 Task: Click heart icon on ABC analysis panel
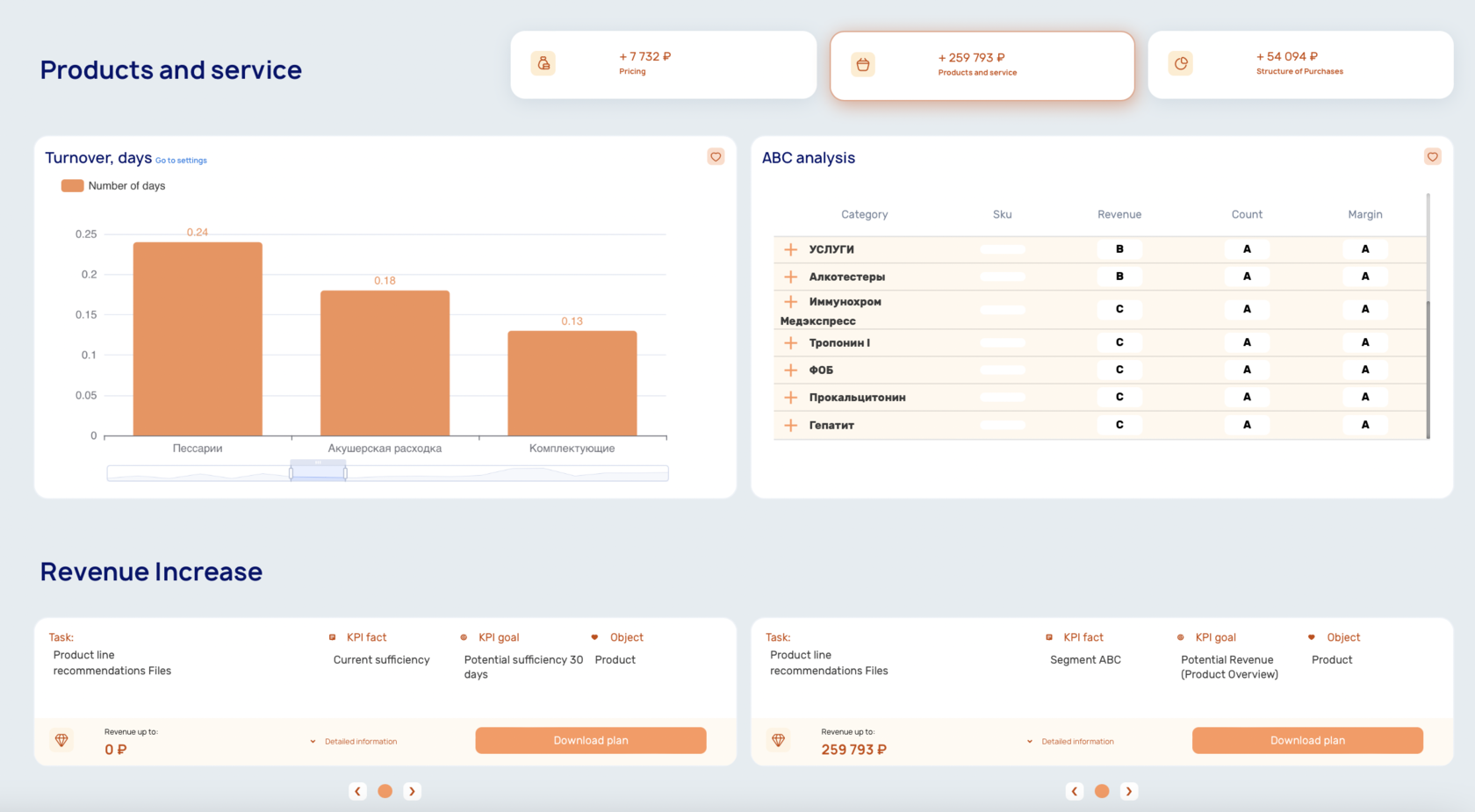pos(1432,157)
